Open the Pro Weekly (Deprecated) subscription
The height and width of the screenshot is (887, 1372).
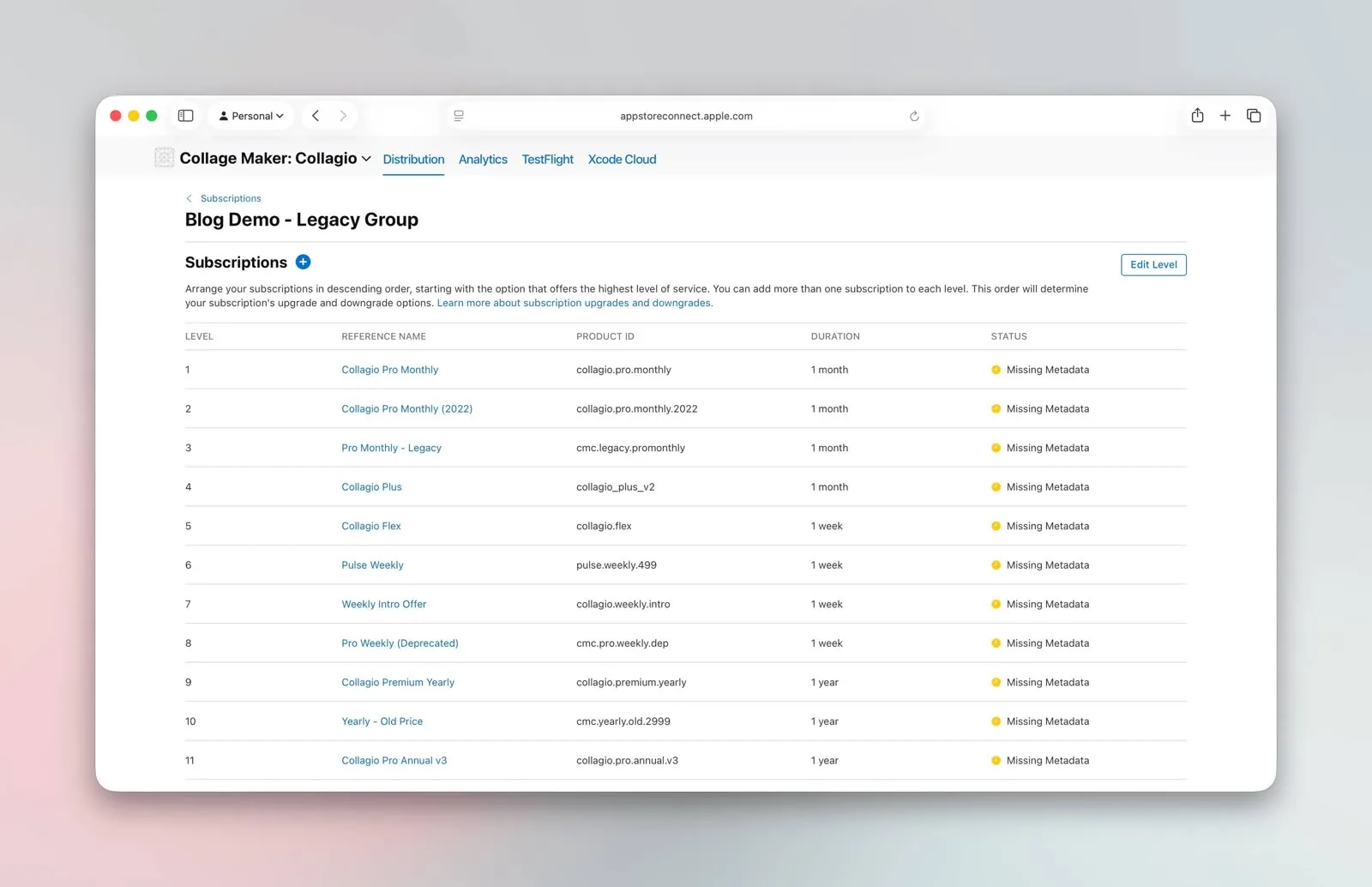coord(400,643)
